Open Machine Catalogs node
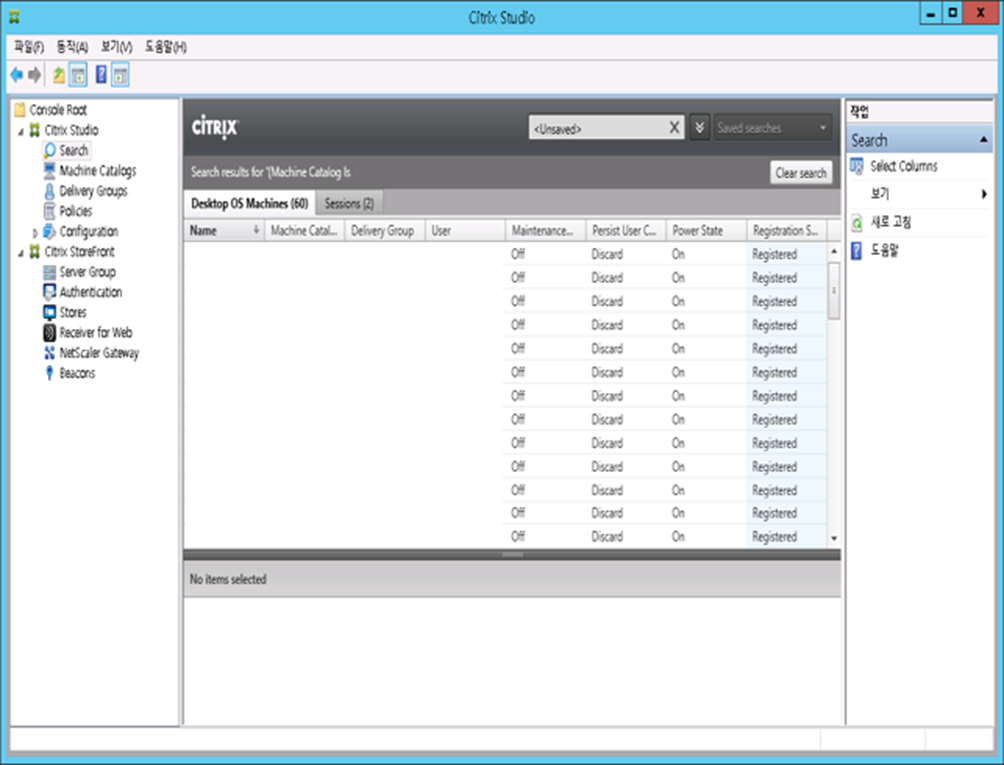The image size is (1004, 765). (x=97, y=171)
